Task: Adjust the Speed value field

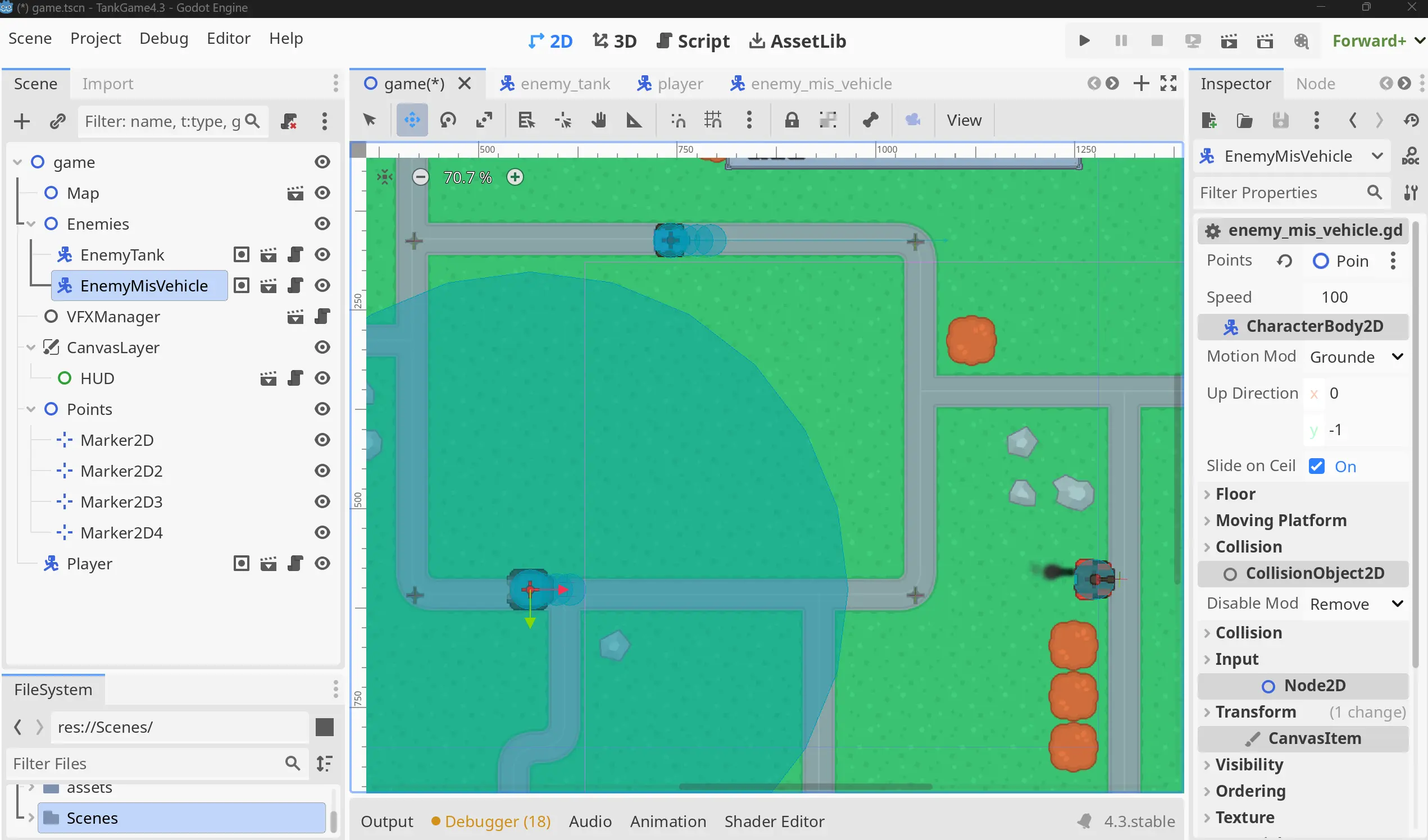Action: [1357, 298]
